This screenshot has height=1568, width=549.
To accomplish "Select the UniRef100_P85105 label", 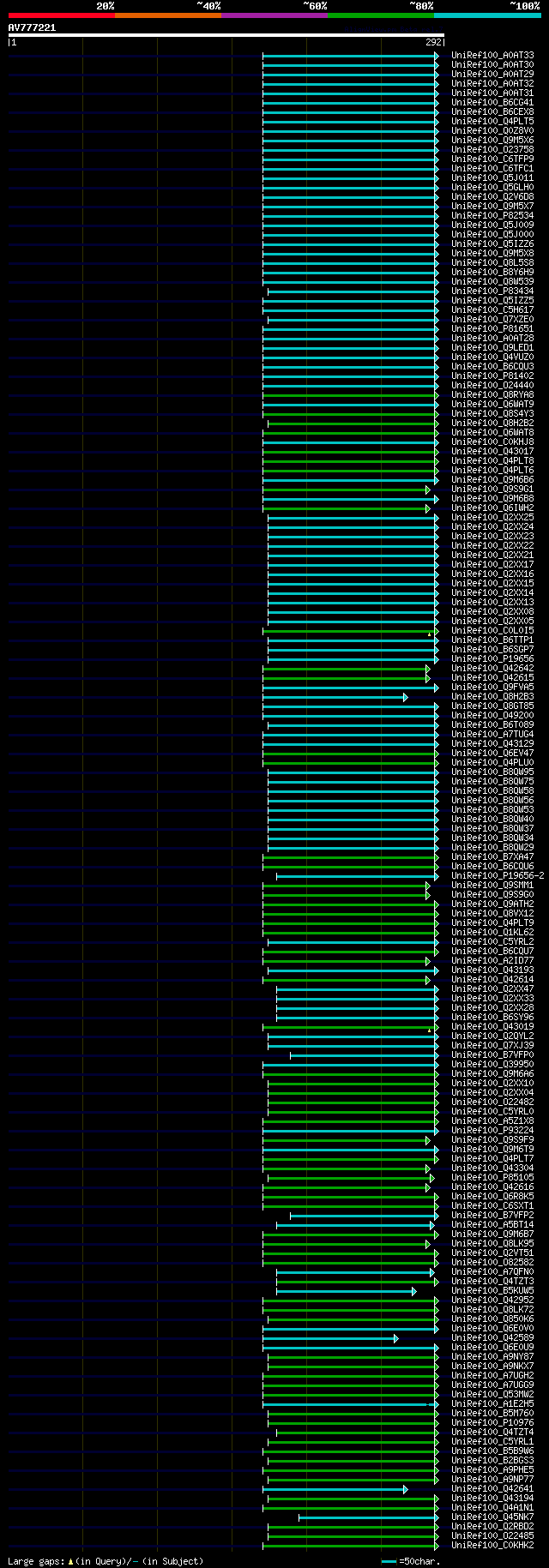I will [x=492, y=1178].
